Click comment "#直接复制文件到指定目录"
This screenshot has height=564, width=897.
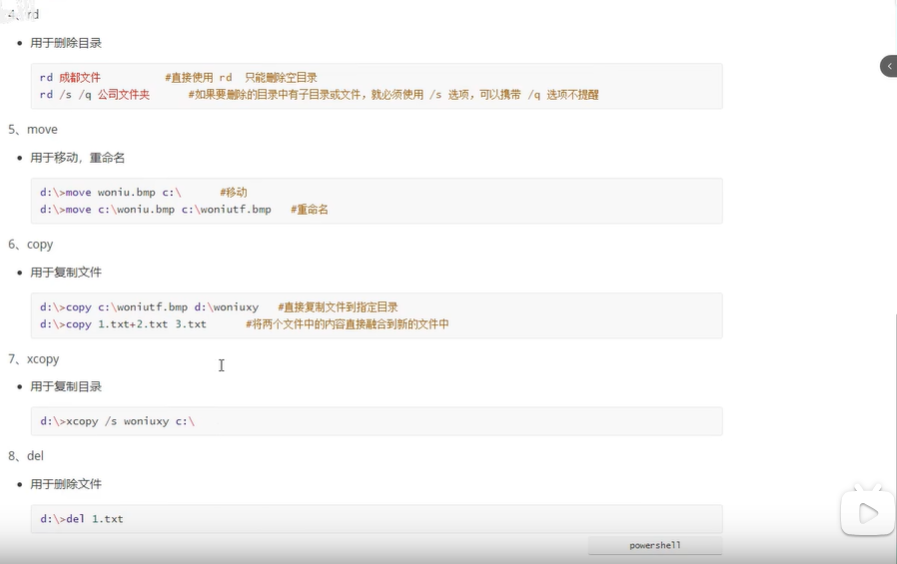click(x=338, y=307)
